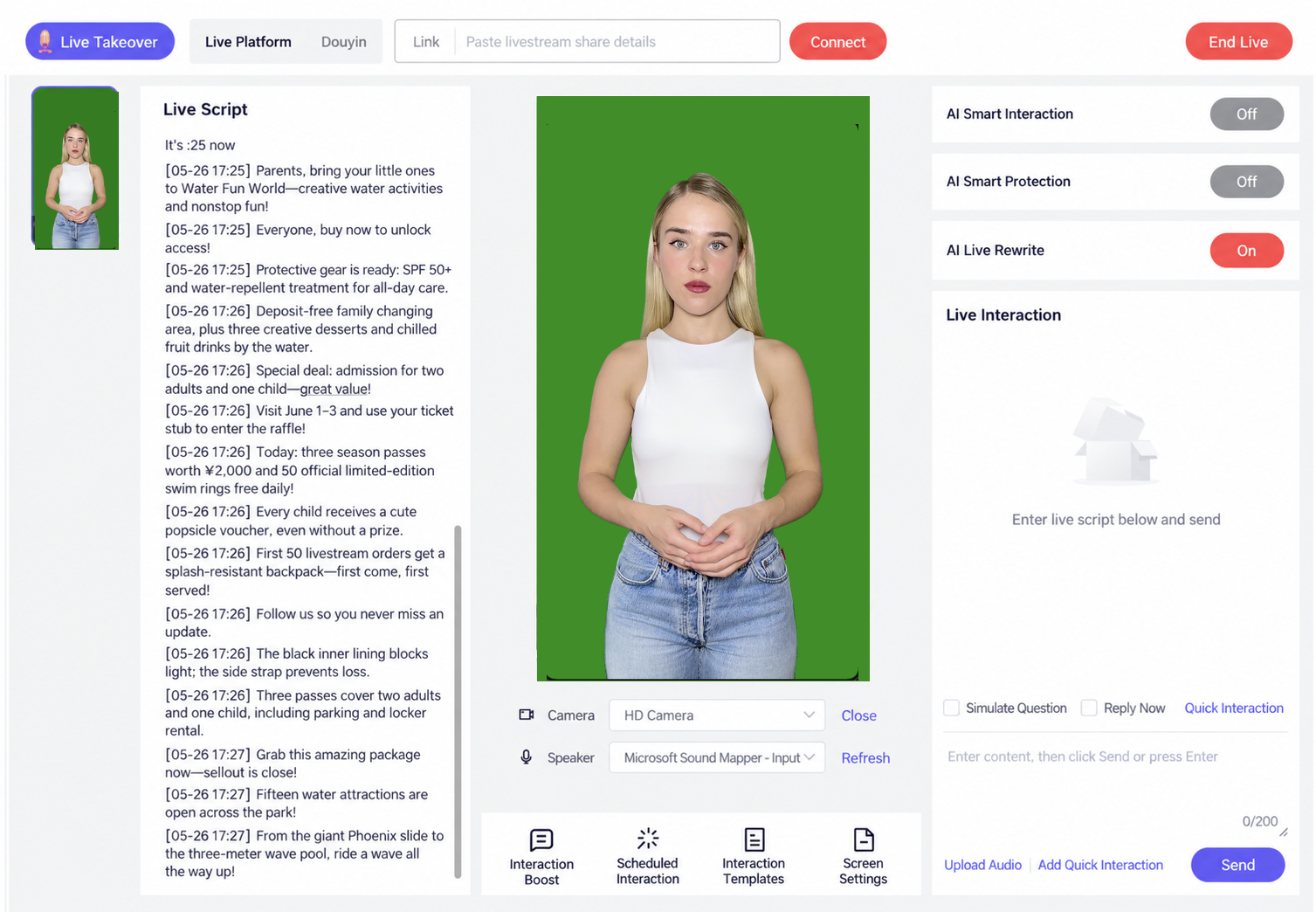Click the Add Quick Interaction link
Screen dimensions: 1316x912
tap(1100, 865)
